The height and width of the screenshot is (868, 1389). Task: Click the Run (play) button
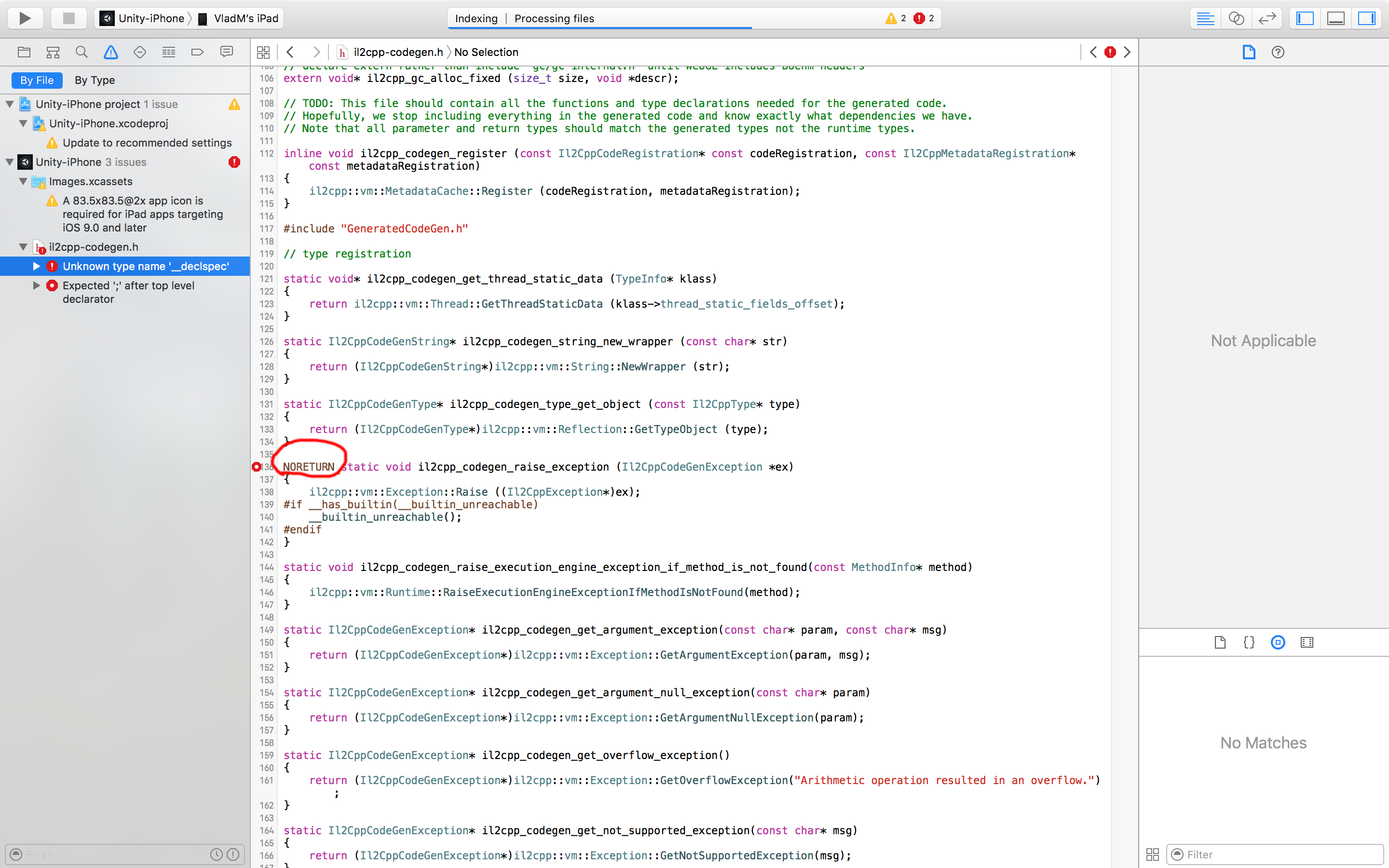pyautogui.click(x=25, y=18)
